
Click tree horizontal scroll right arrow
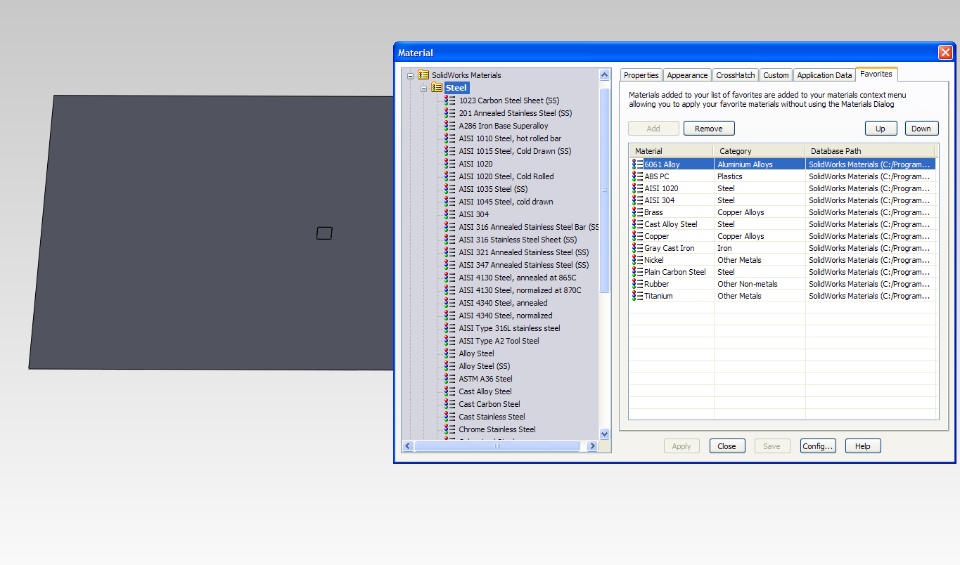[x=592, y=446]
